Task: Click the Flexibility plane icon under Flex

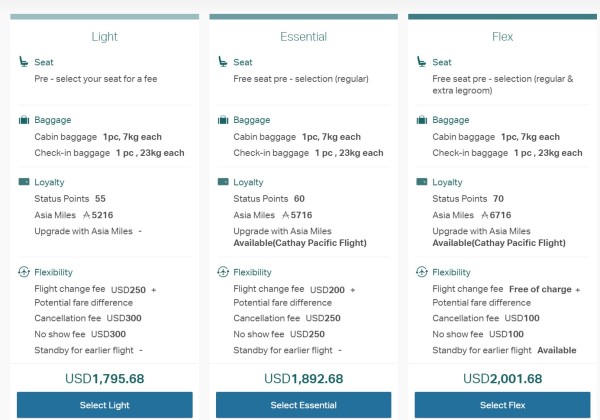Action: pos(422,272)
